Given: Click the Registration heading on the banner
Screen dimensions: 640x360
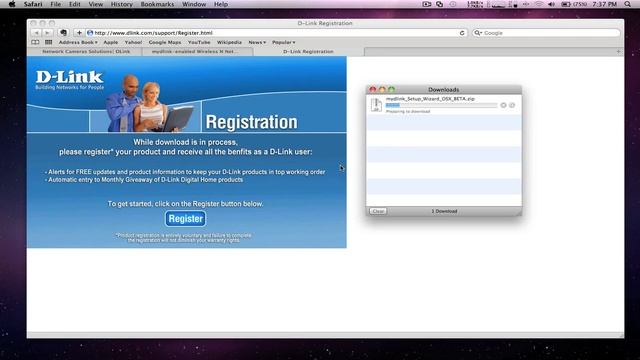Looking at the screenshot, I should (251, 122).
